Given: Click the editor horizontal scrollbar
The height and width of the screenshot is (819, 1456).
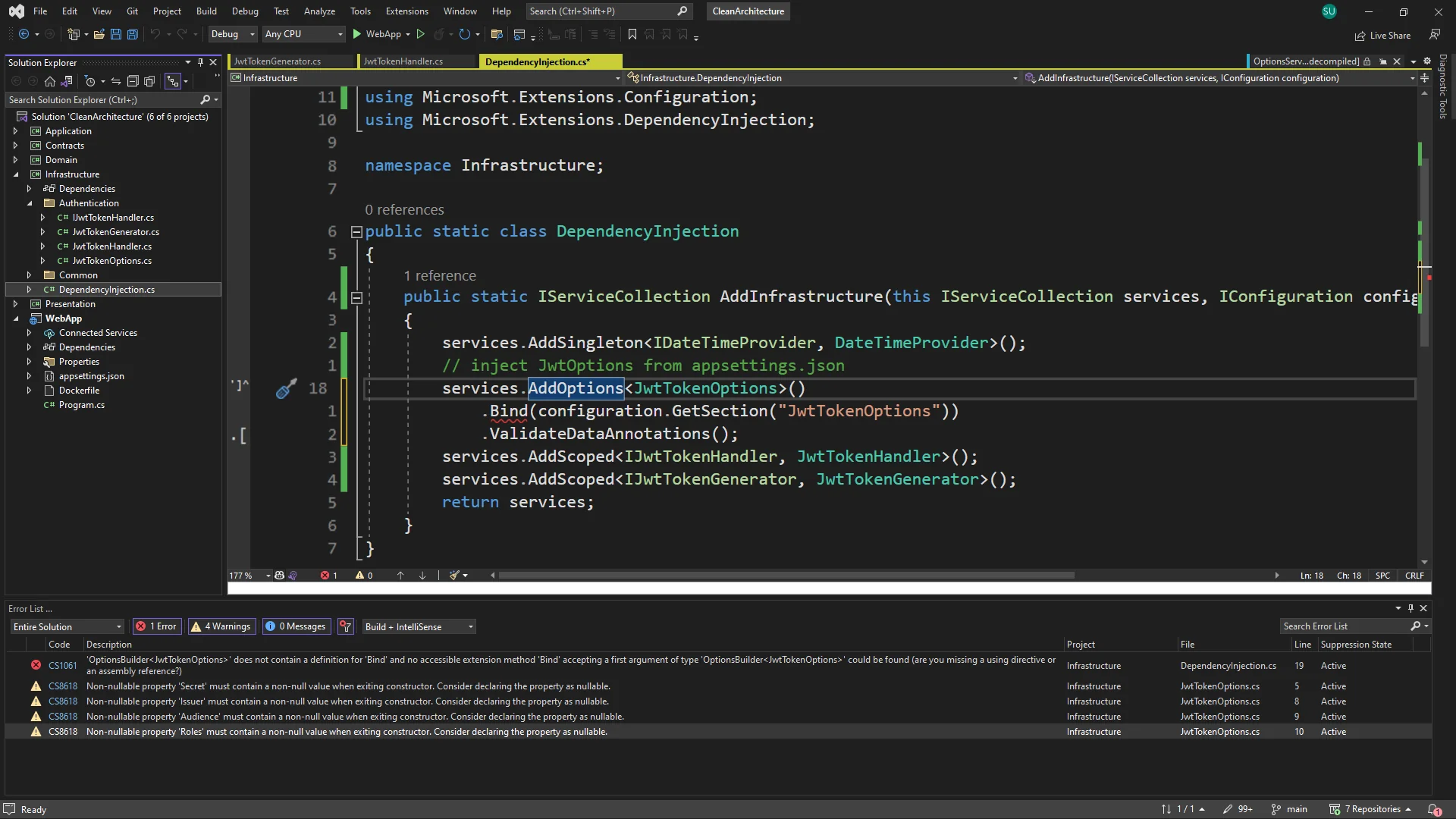Looking at the screenshot, I should tap(785, 576).
